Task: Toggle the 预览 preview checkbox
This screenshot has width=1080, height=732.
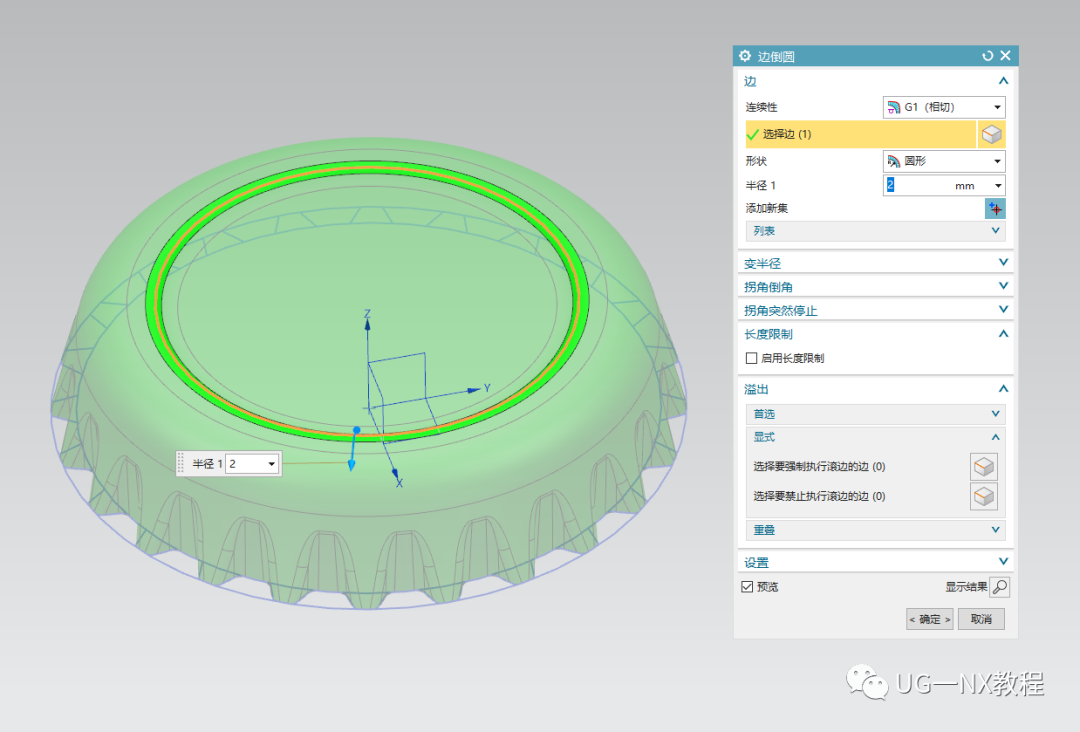Action: point(747,587)
